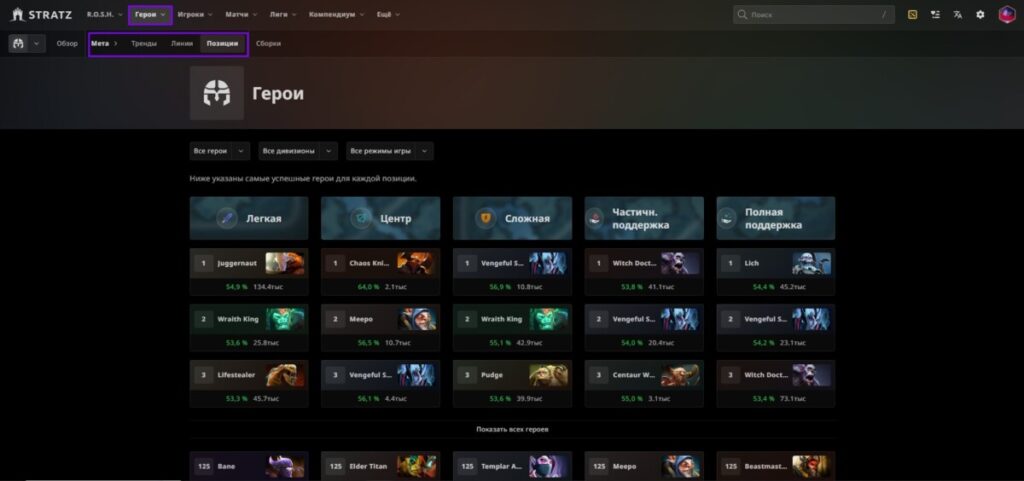1024x481 pixels.
Task: Click the yellow square icon beside search
Action: point(912,15)
